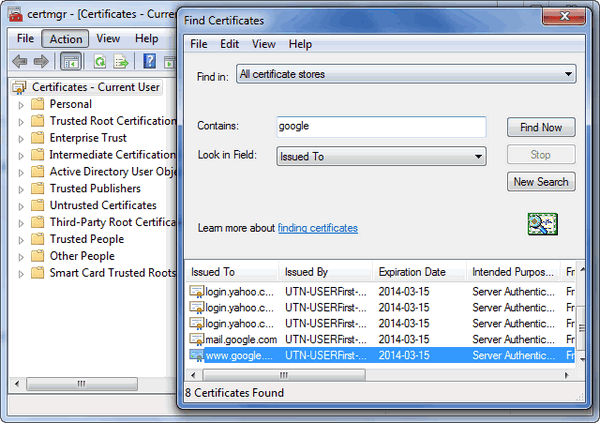
Task: Click results scrollbar right arrow
Action: 567,375
